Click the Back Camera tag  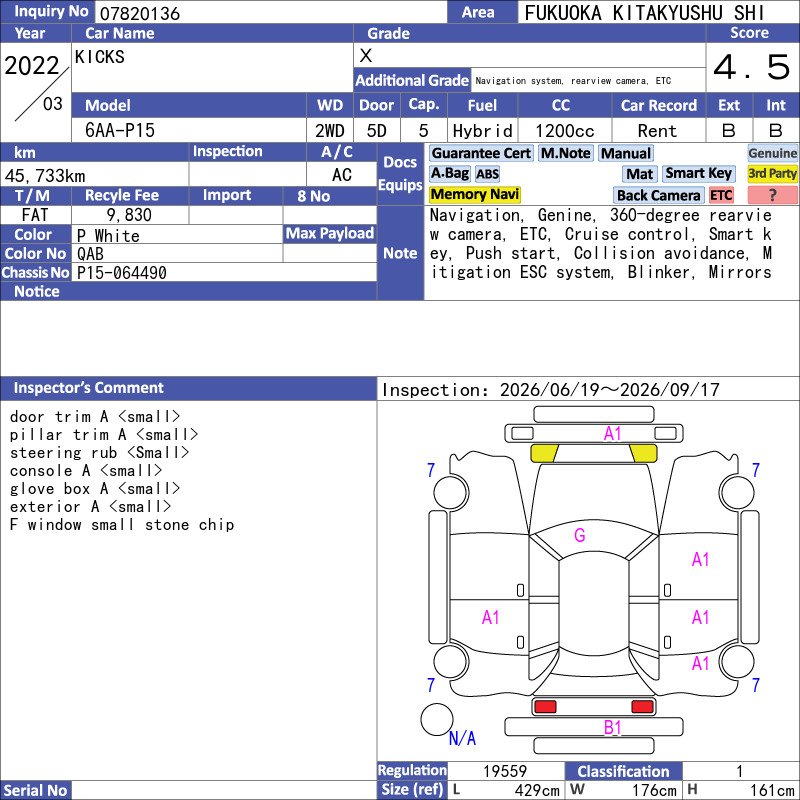tap(658, 195)
